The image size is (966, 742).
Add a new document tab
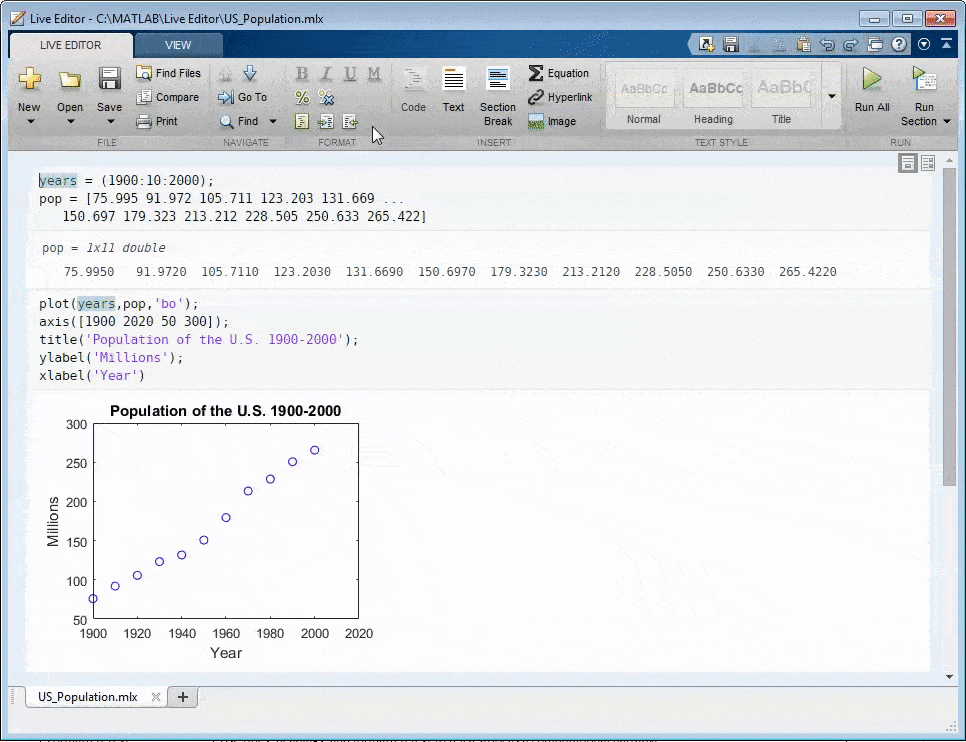point(182,697)
